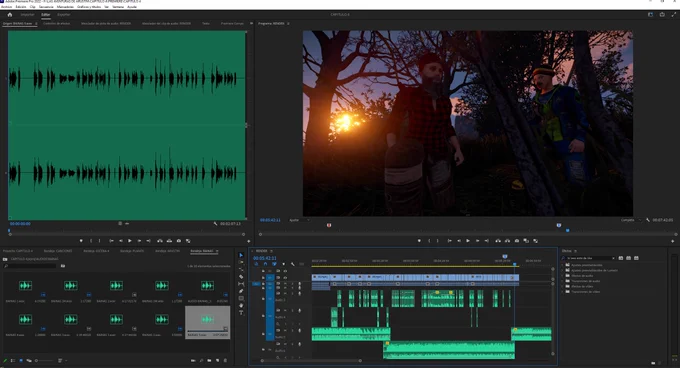The image size is (680, 368).
Task: Add a marker in the Program monitor
Action: pos(419,241)
